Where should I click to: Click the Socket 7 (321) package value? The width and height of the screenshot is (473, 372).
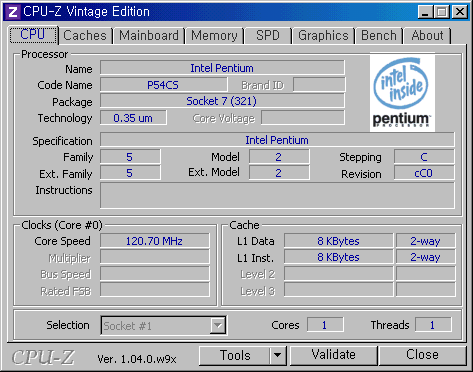pos(222,101)
